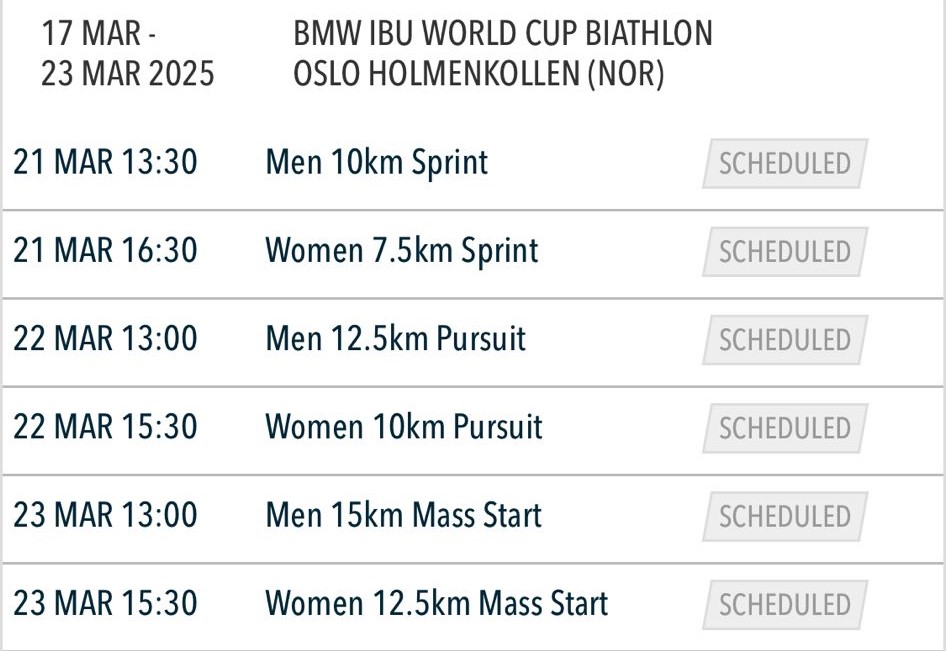This screenshot has height=651, width=946.
Task: Click SCHEDULED badge for Men 10km Sprint
Action: 785,164
